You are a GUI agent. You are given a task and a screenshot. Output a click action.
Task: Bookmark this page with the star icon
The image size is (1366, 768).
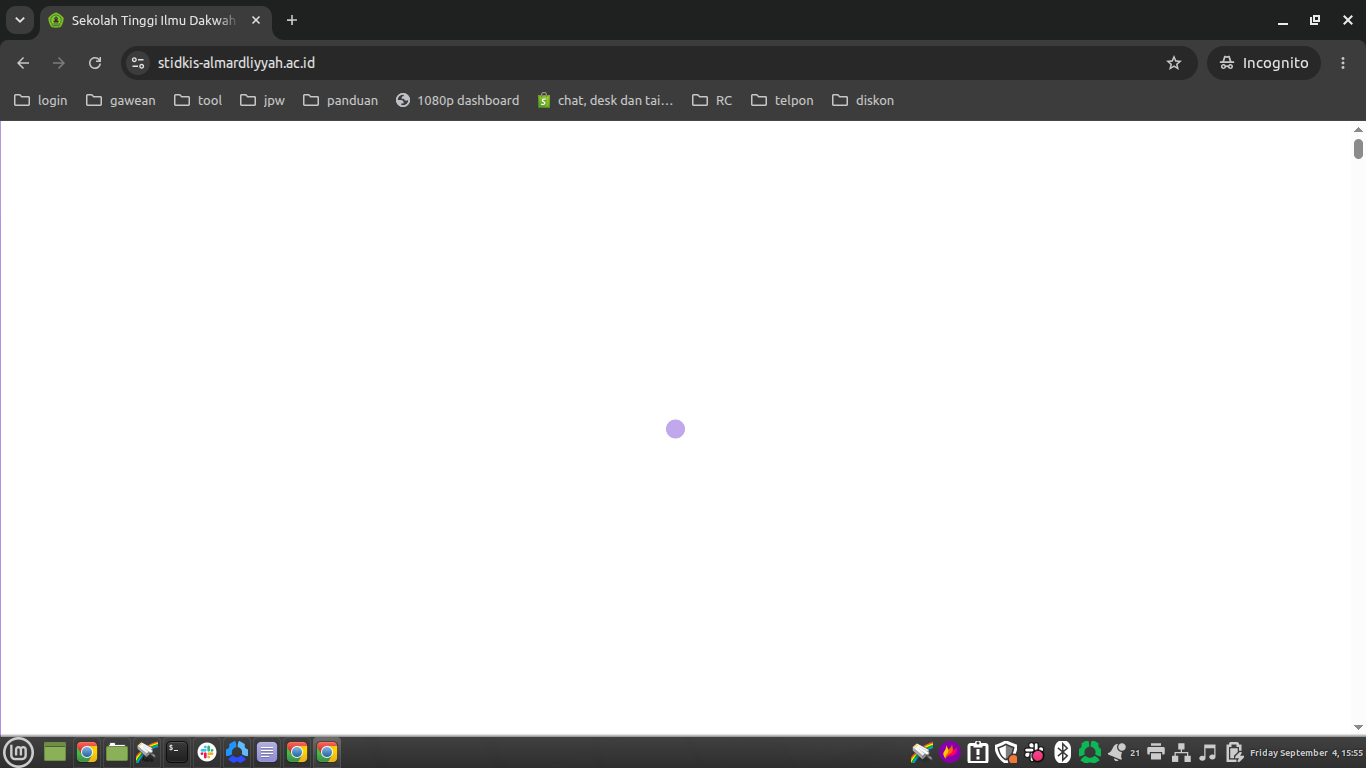coord(1174,63)
